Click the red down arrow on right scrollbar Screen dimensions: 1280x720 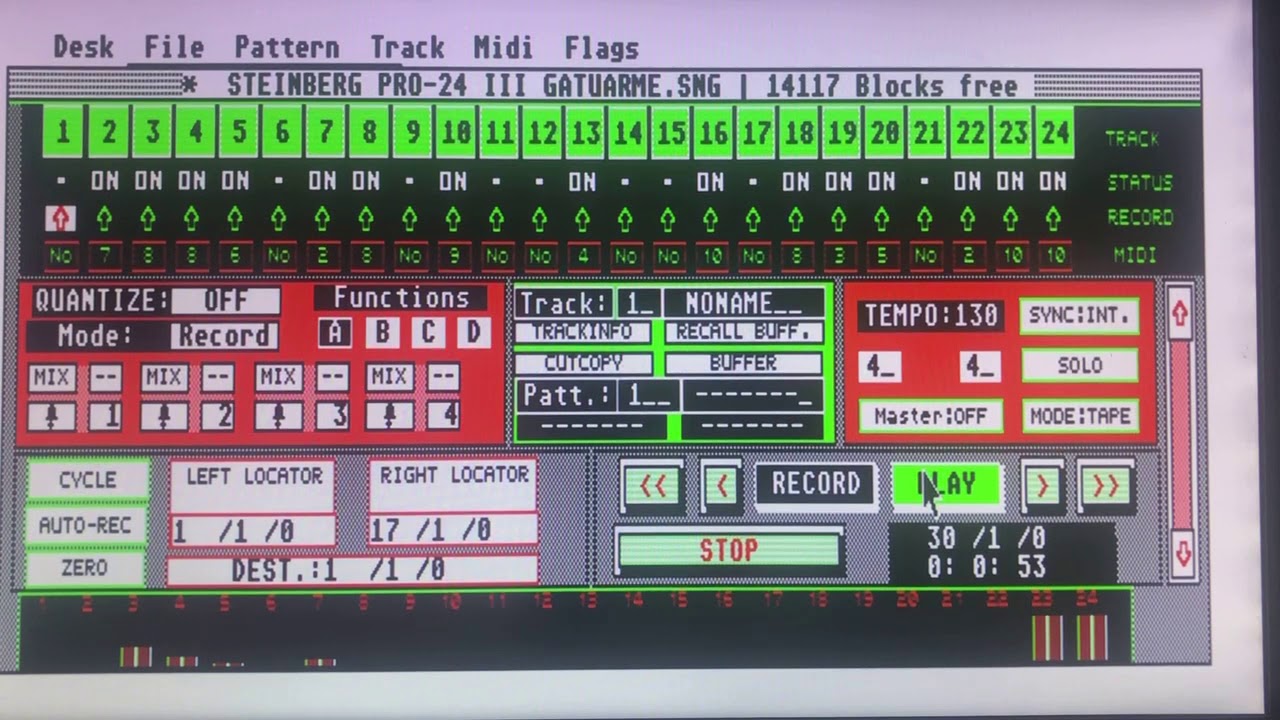[1182, 553]
